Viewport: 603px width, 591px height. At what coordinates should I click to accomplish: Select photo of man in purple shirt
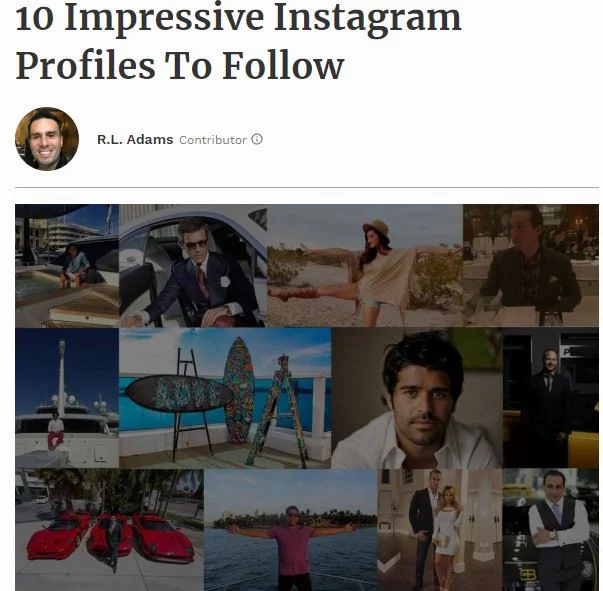pyautogui.click(x=290, y=530)
